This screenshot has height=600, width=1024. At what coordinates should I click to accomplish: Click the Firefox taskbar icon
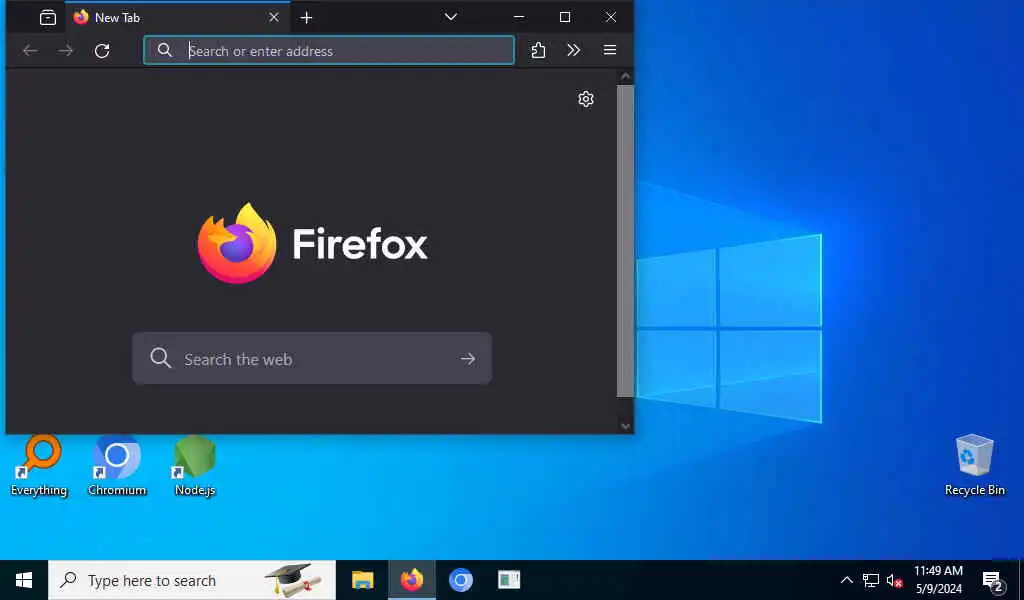click(411, 580)
